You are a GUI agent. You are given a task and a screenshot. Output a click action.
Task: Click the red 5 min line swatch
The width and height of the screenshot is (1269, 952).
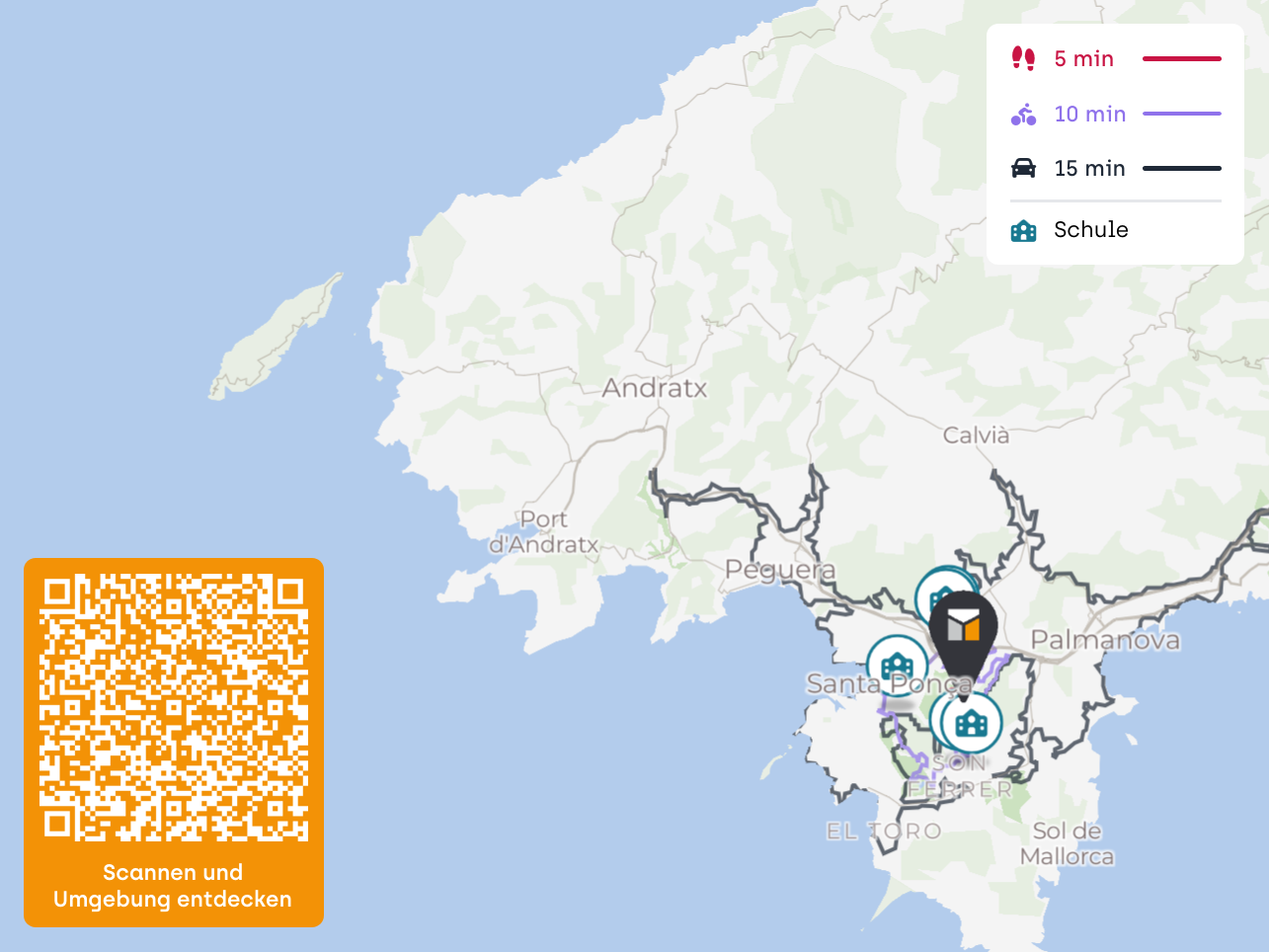[x=1181, y=59]
